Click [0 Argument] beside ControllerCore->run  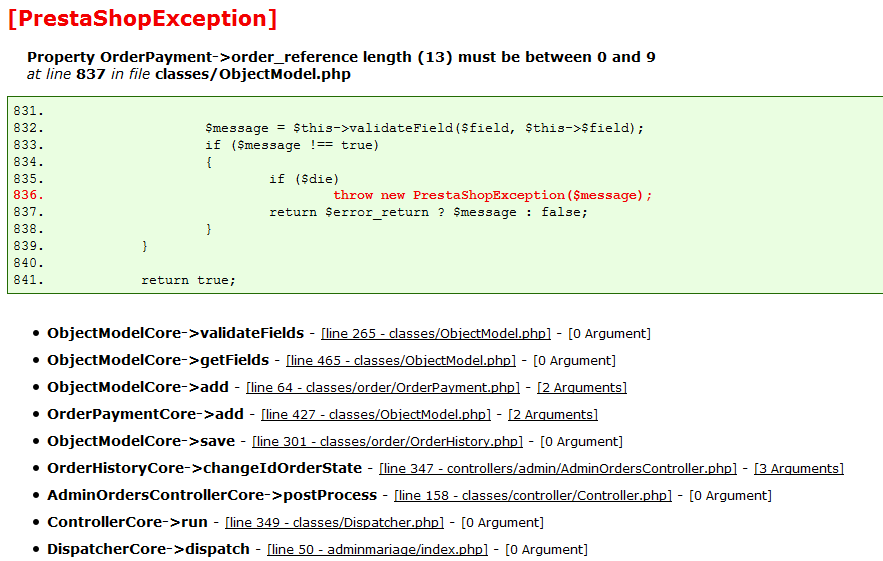502,523
